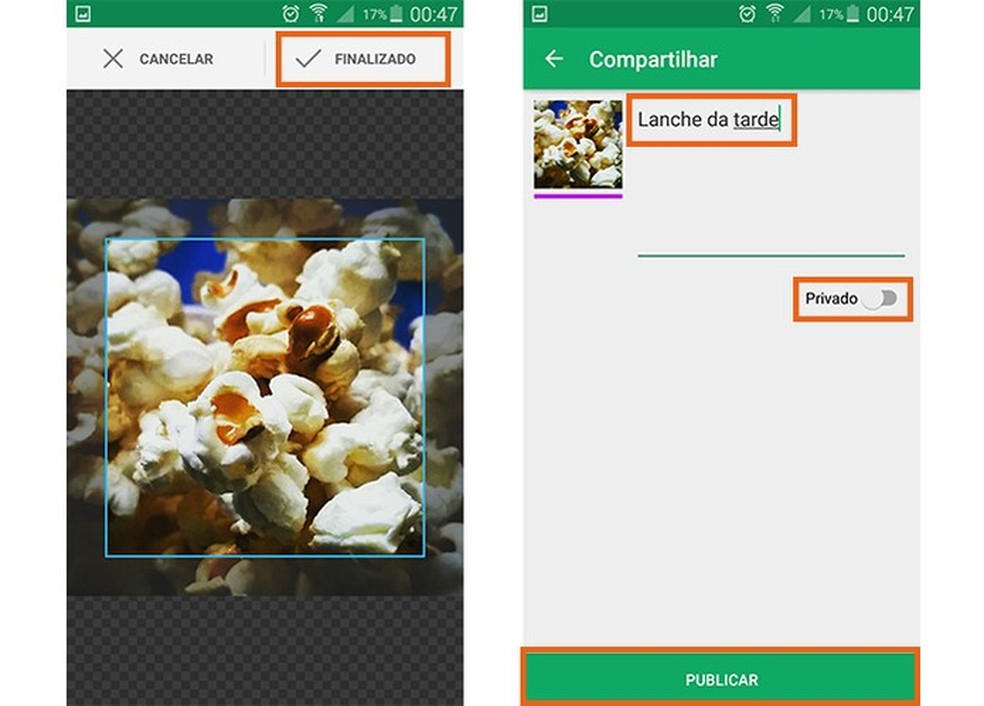984x706 pixels.
Task: Tap CANCELAR to discard the crop
Action: point(158,59)
